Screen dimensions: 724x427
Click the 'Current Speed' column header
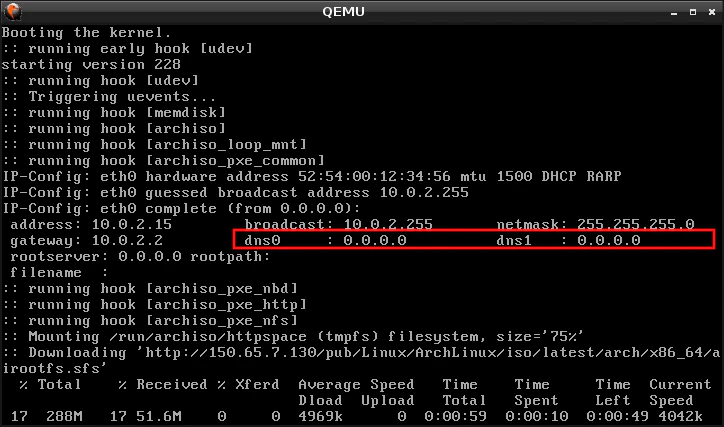(x=681, y=392)
